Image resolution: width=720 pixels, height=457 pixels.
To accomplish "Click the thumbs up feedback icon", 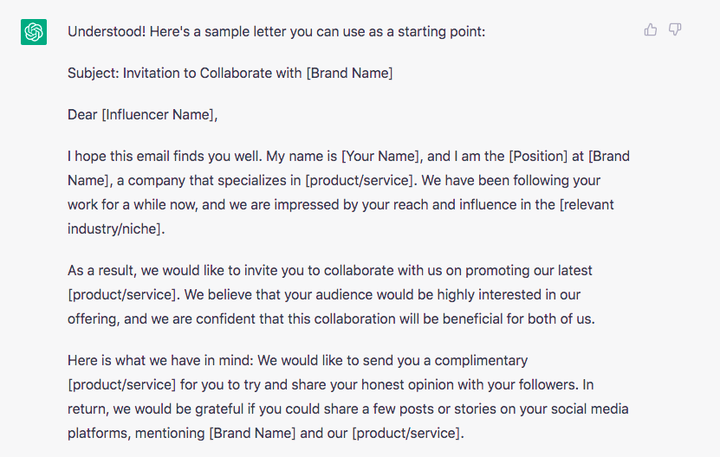I will (x=650, y=30).
